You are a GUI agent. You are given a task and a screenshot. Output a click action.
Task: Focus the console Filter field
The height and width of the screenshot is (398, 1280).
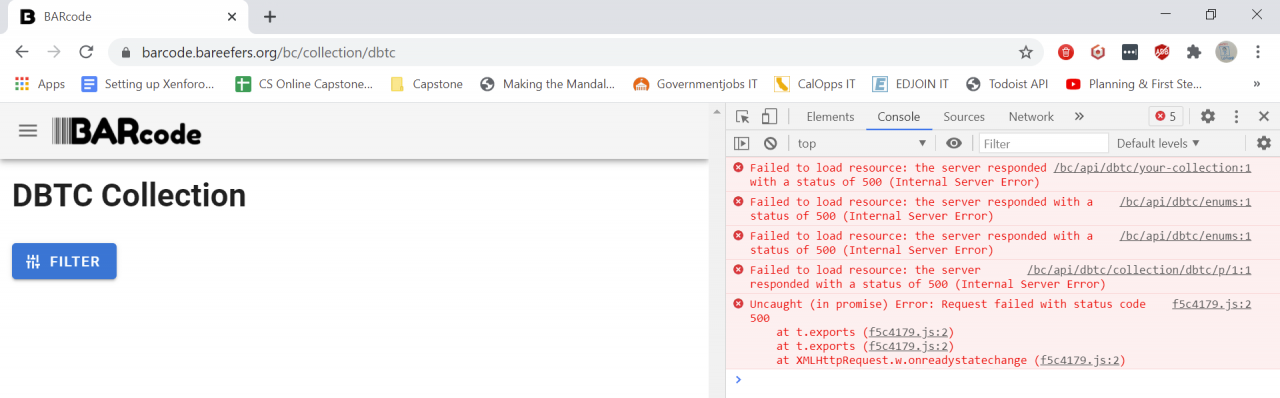[x=1043, y=143]
